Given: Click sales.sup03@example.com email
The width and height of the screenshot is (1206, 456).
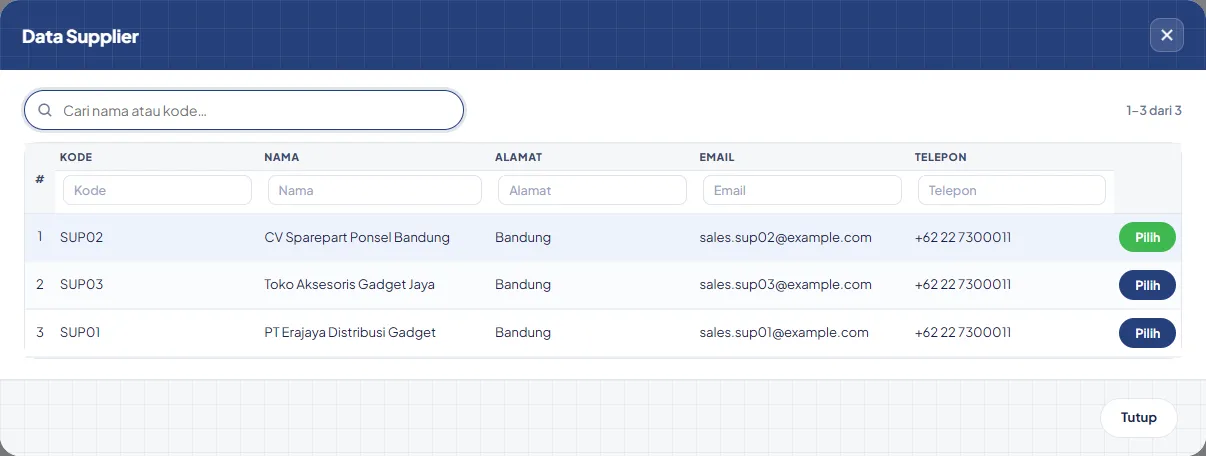Looking at the screenshot, I should (x=786, y=285).
